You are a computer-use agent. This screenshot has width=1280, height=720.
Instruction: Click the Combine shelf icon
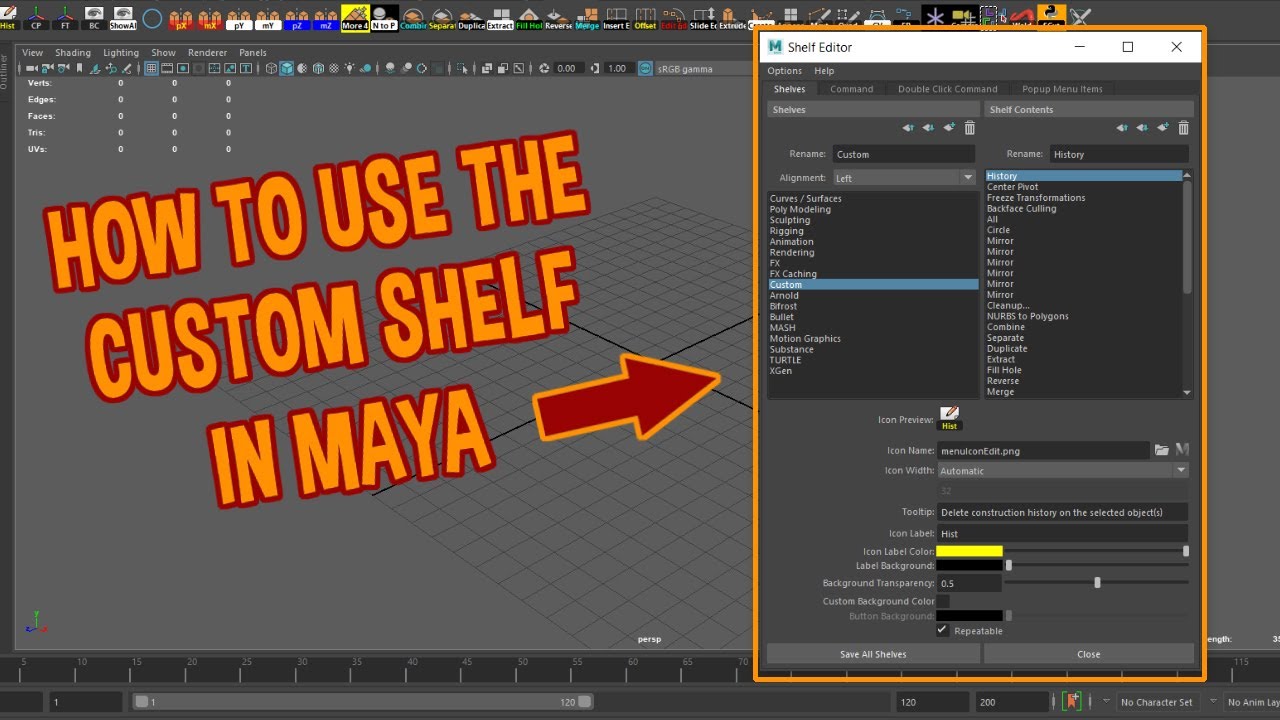click(413, 18)
